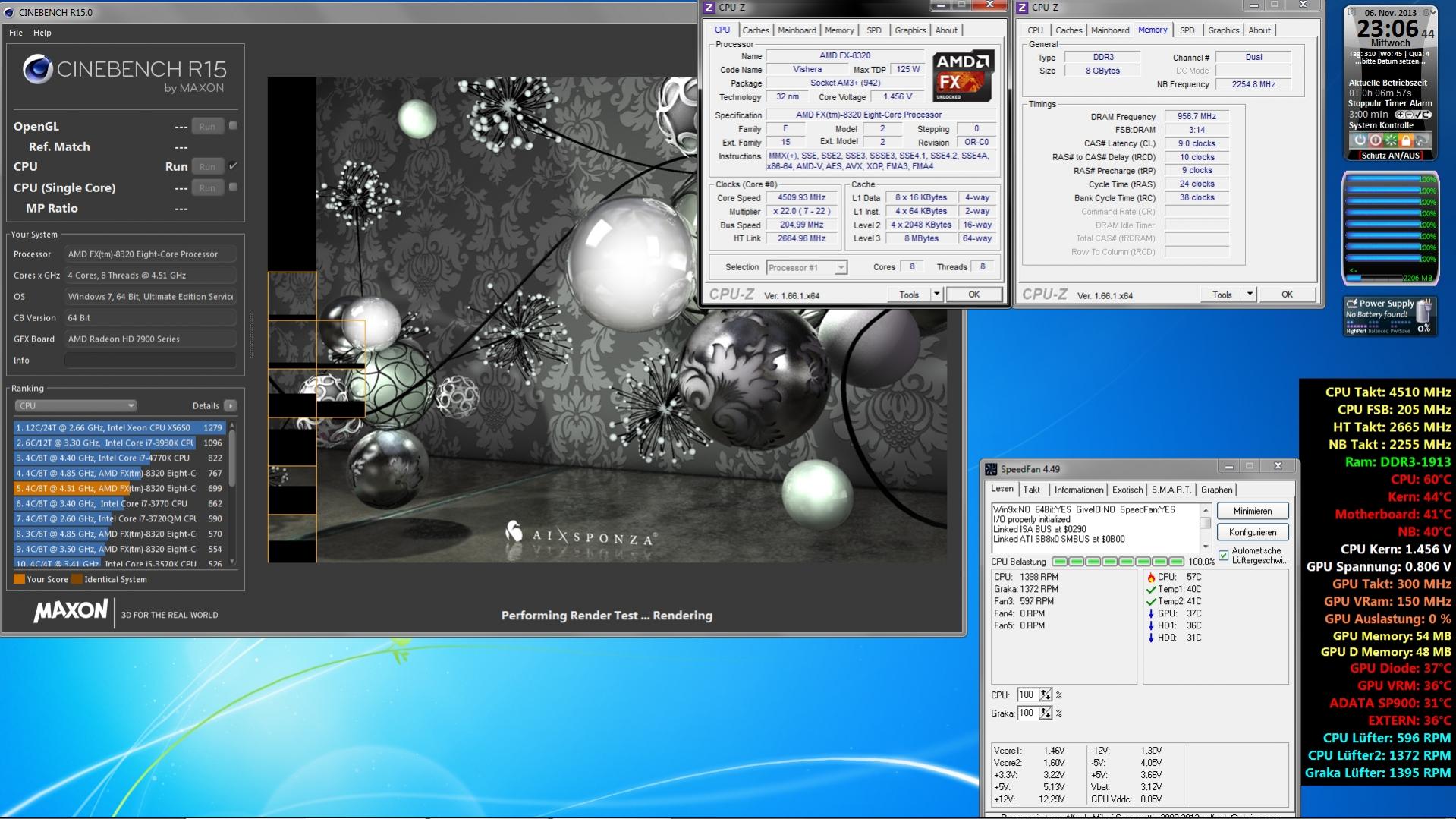Click the Graka fan percentage field in SpeedFan
Screen dimensions: 1456x819
click(x=1027, y=713)
